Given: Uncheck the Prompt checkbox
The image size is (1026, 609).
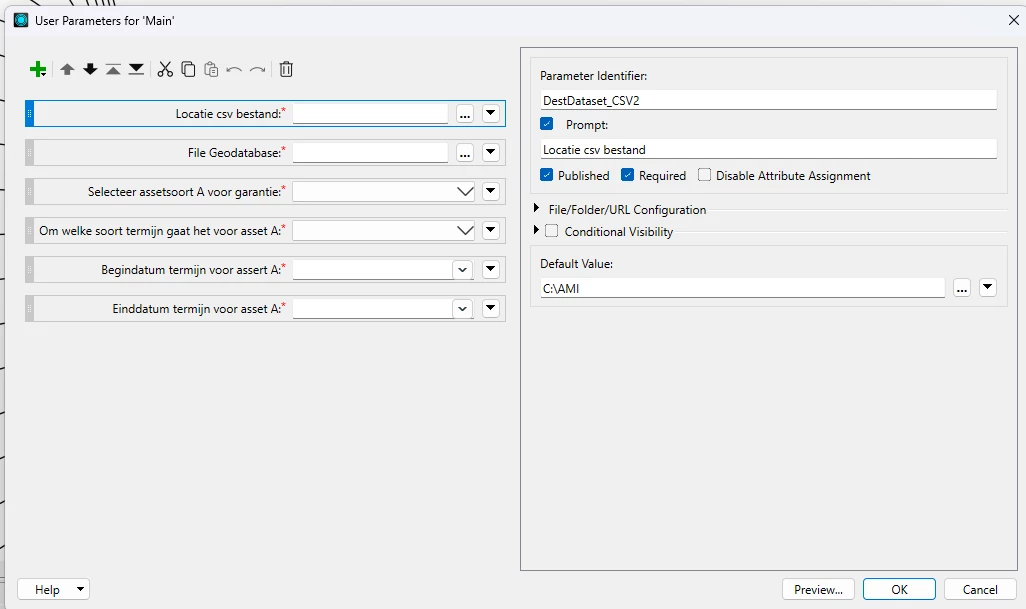Looking at the screenshot, I should pos(547,124).
